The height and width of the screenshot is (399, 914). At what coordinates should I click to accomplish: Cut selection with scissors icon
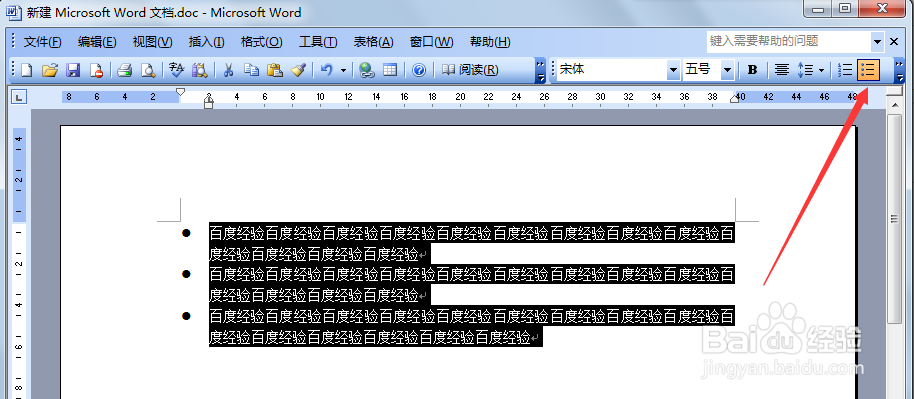pyautogui.click(x=228, y=71)
